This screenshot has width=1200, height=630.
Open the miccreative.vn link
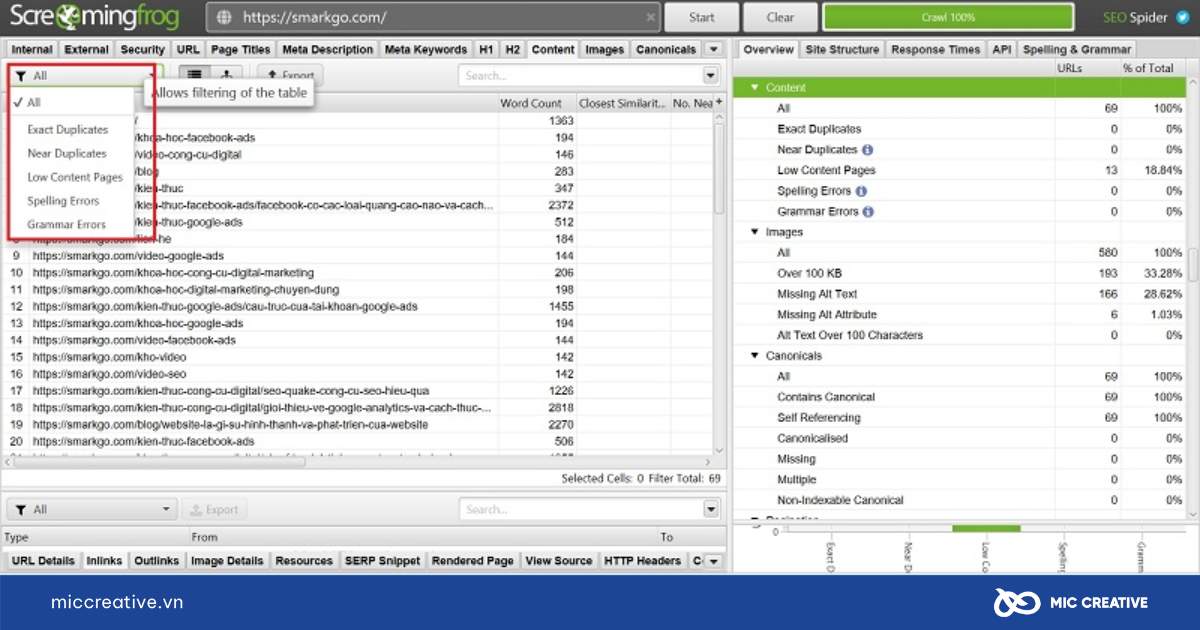tap(117, 602)
